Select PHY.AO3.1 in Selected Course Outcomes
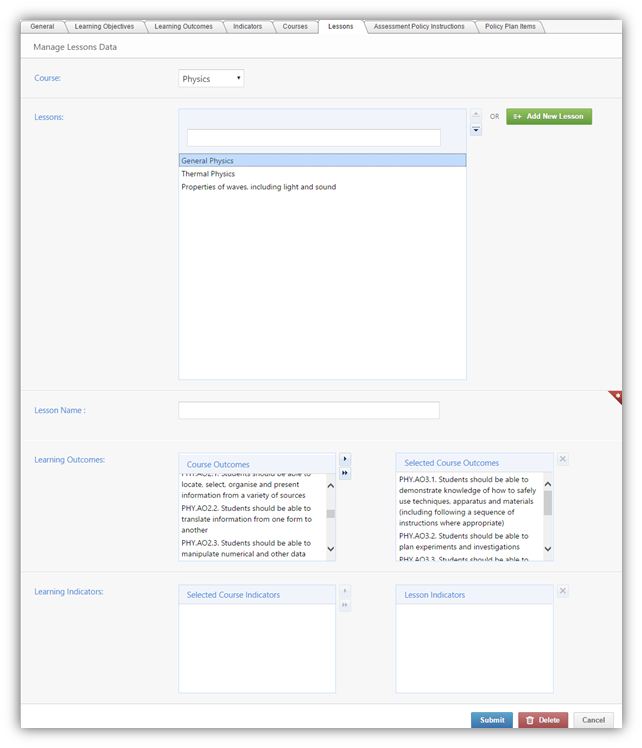The image size is (642, 748). click(470, 501)
